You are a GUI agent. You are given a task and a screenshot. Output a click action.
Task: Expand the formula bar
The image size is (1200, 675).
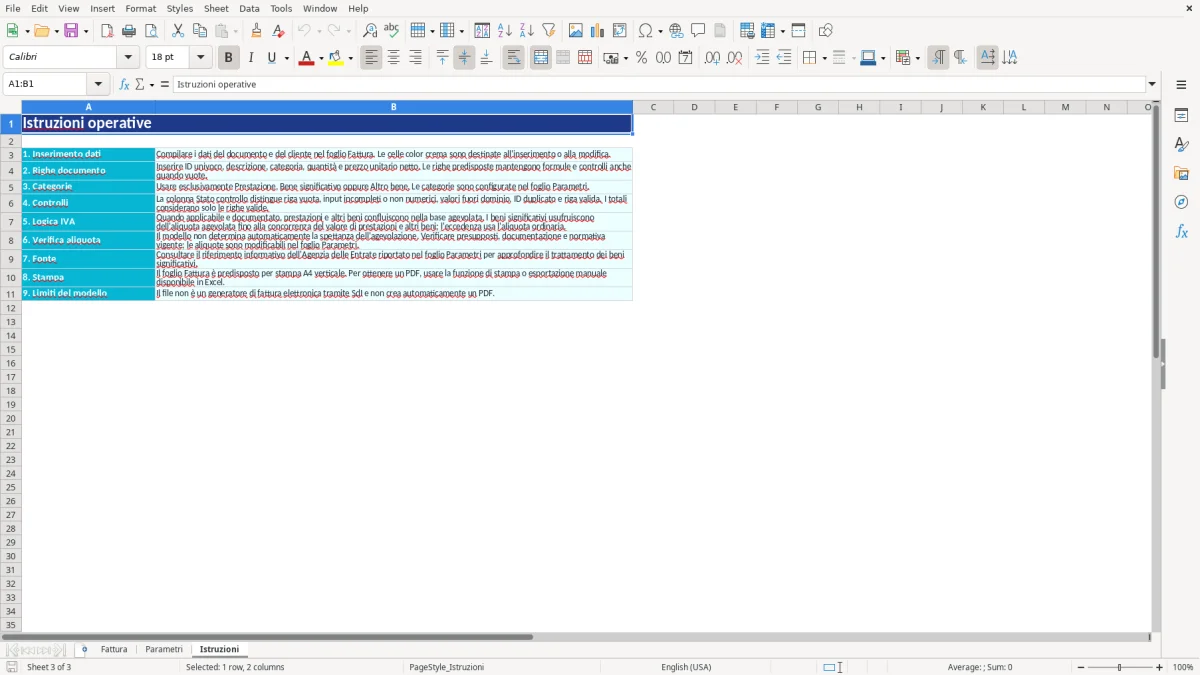tap(1153, 84)
